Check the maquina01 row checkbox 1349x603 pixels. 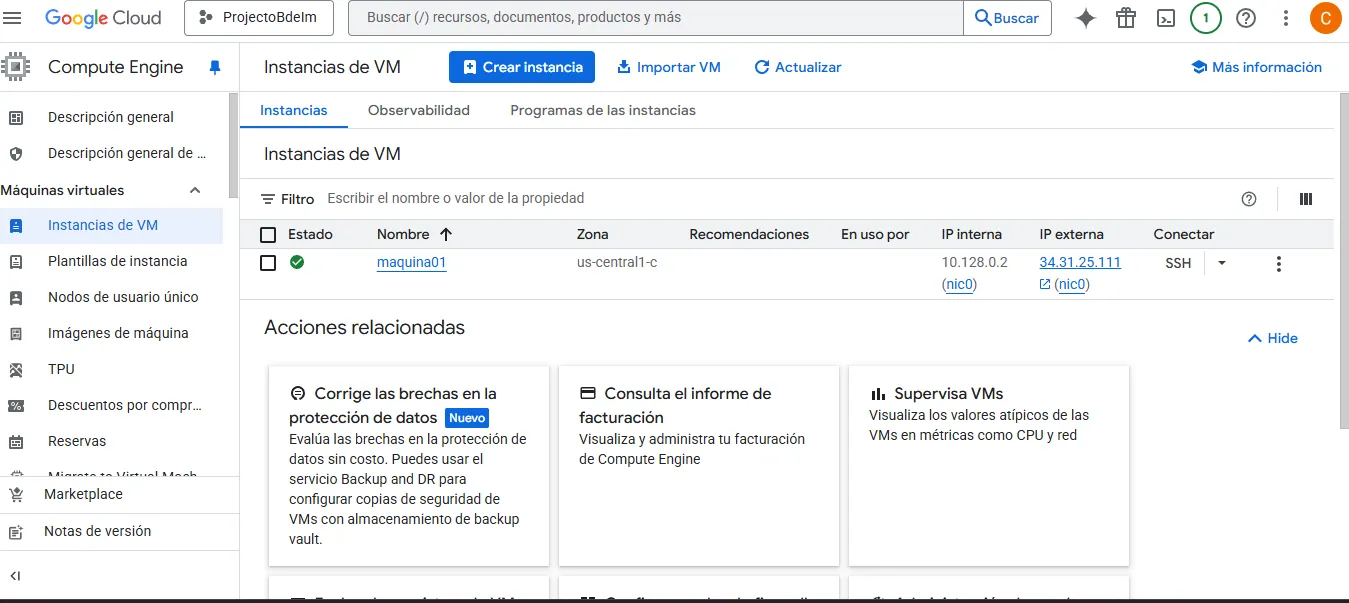[x=268, y=263]
